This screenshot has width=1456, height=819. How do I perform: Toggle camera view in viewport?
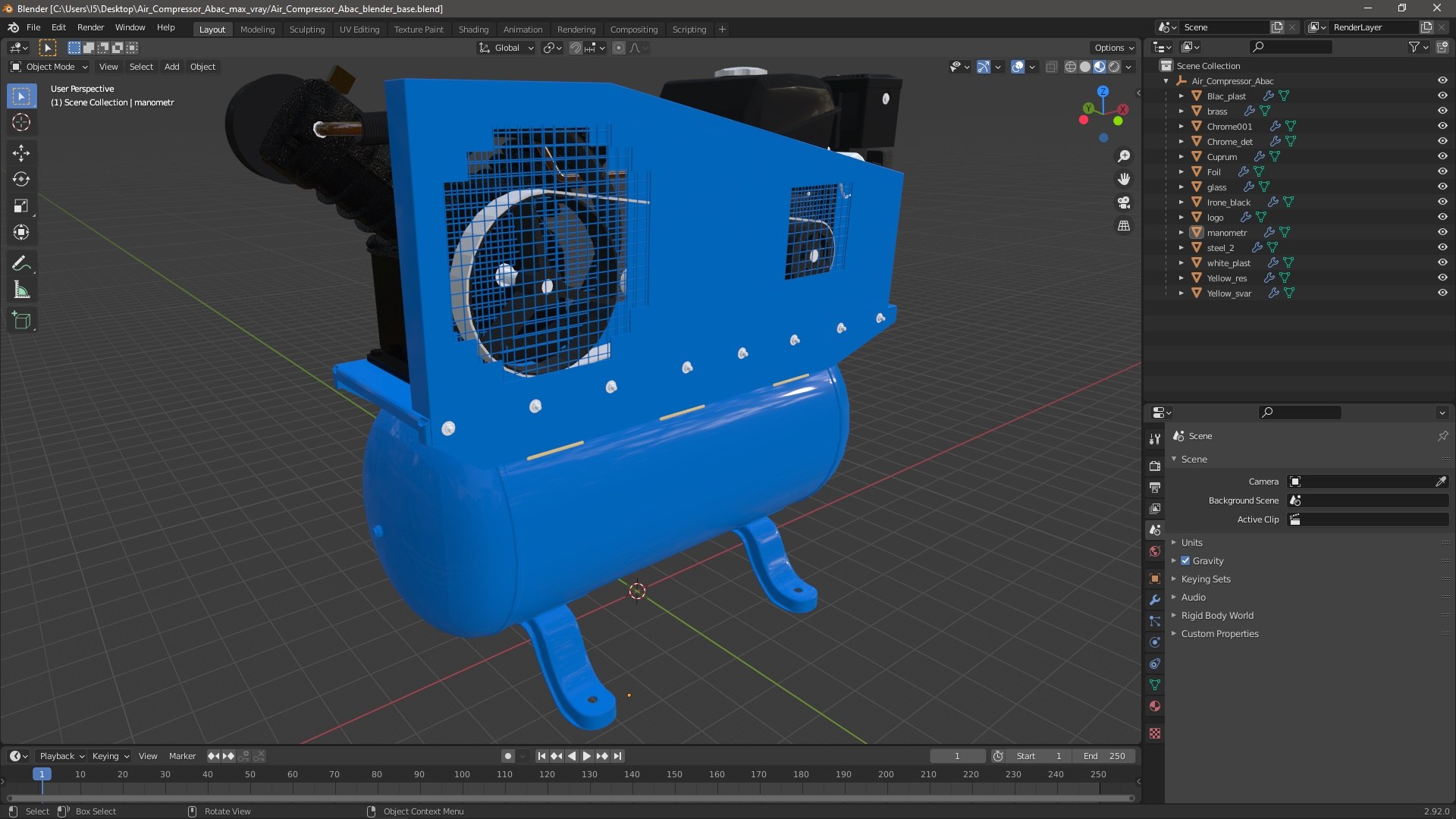point(1124,202)
